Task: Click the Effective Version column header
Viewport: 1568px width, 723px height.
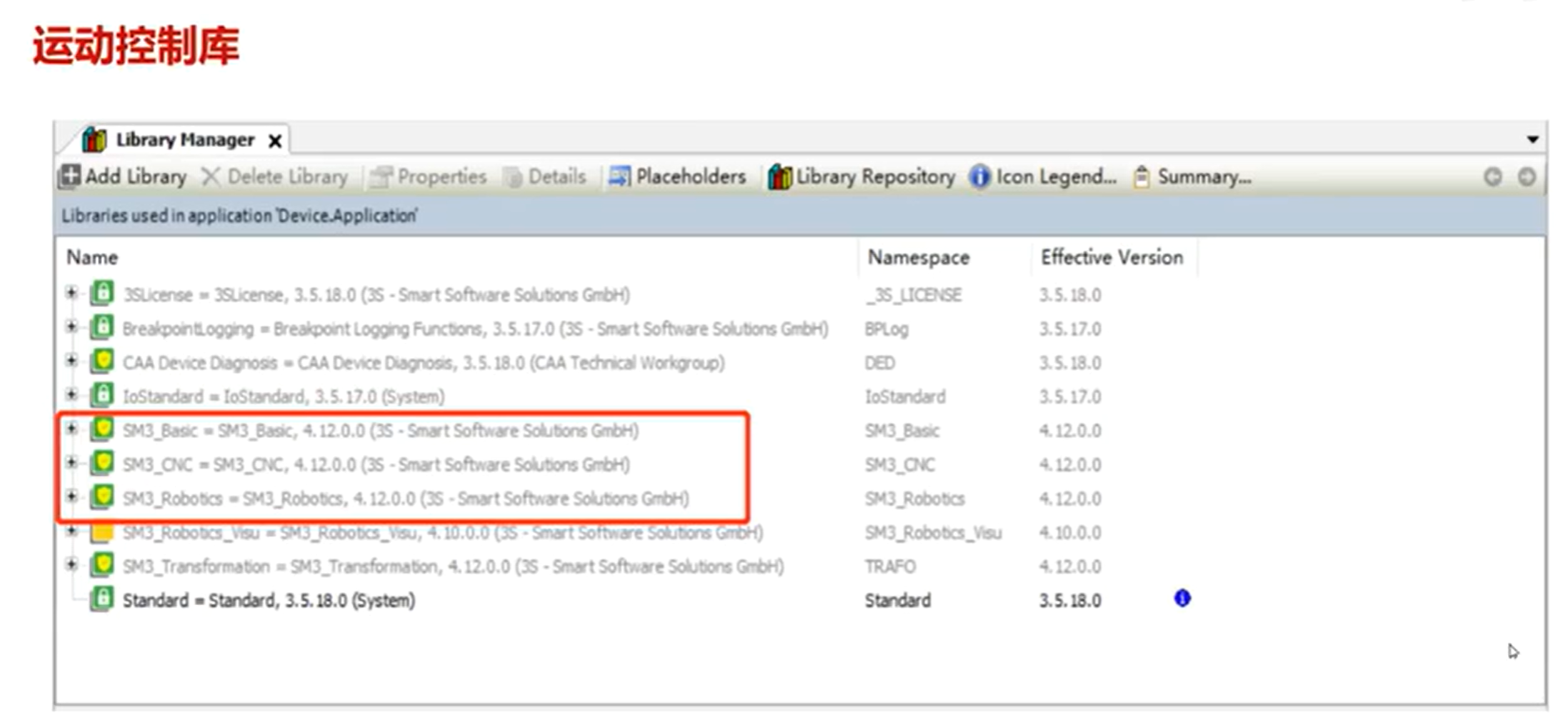Action: [x=1112, y=257]
